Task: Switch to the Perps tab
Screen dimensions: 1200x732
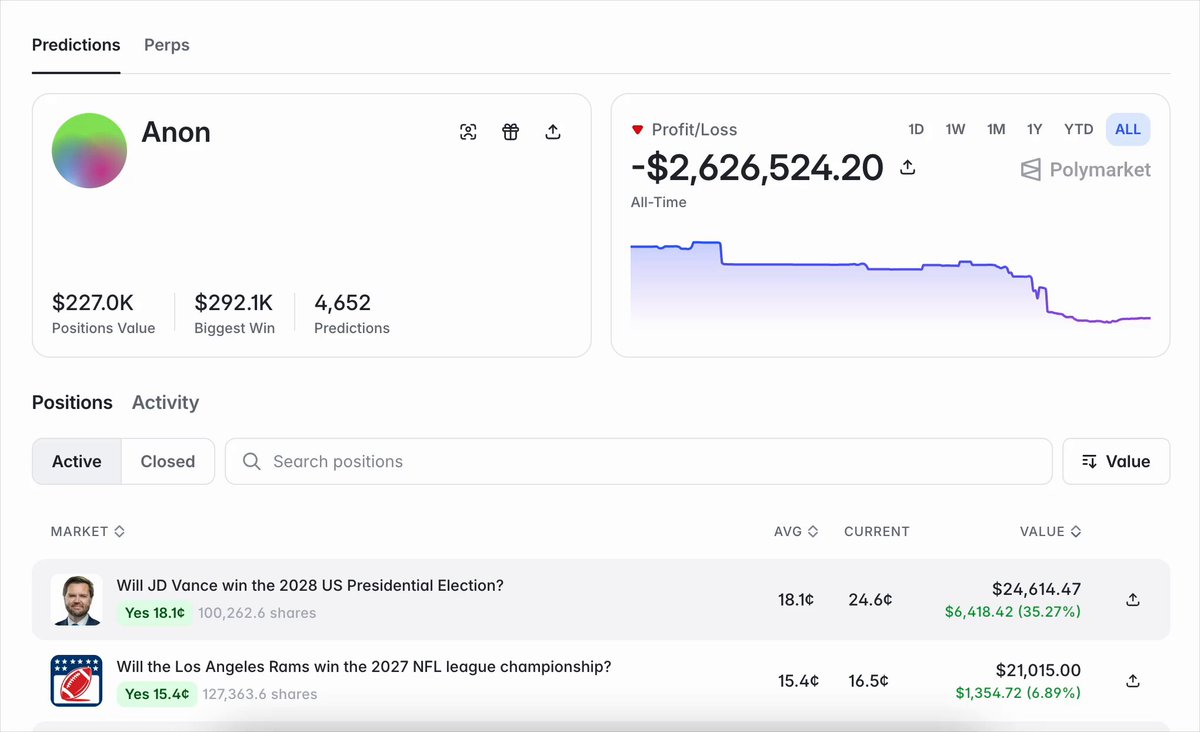Action: coord(167,45)
